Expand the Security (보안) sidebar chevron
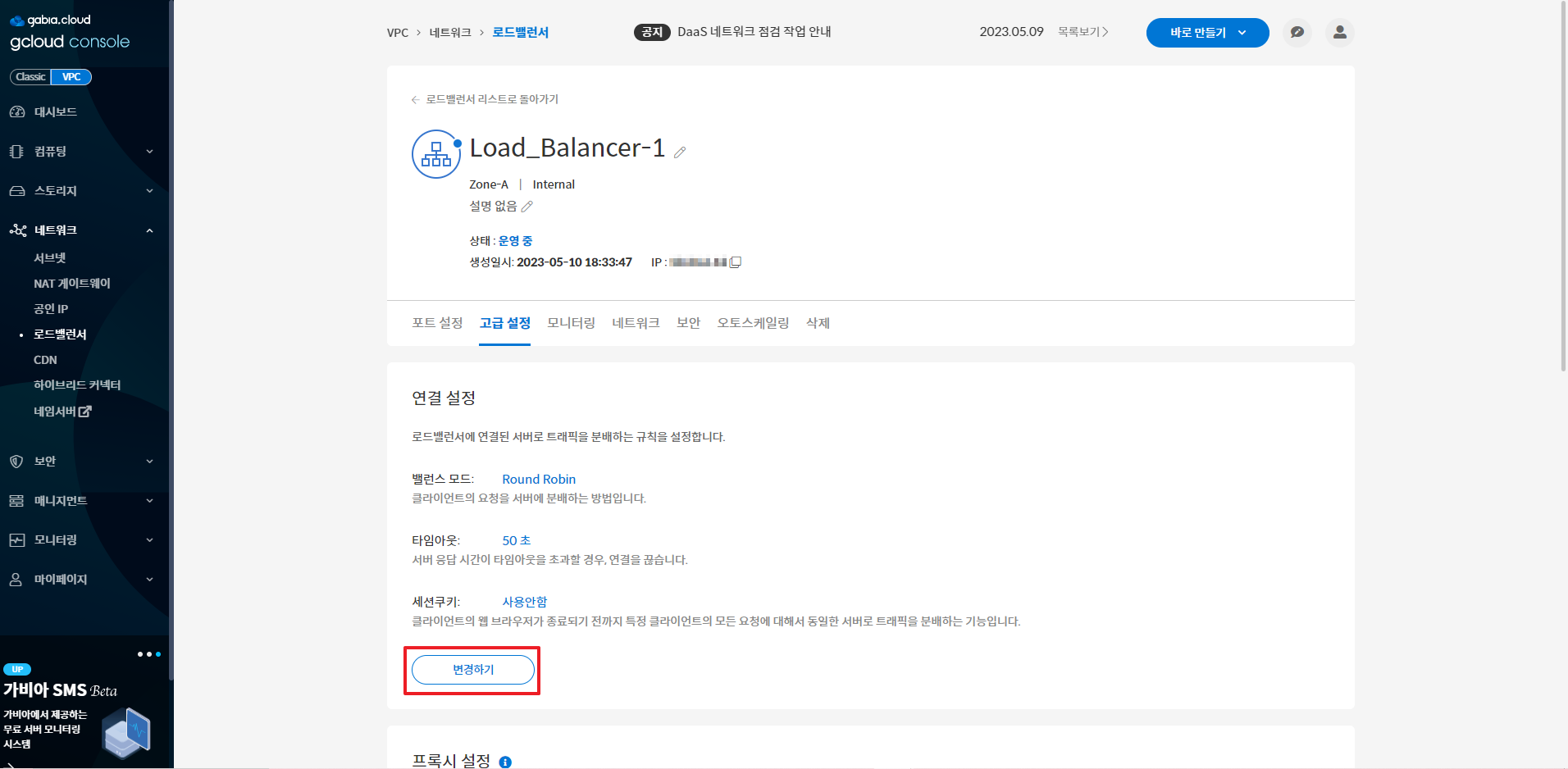1568x769 pixels. 149,462
